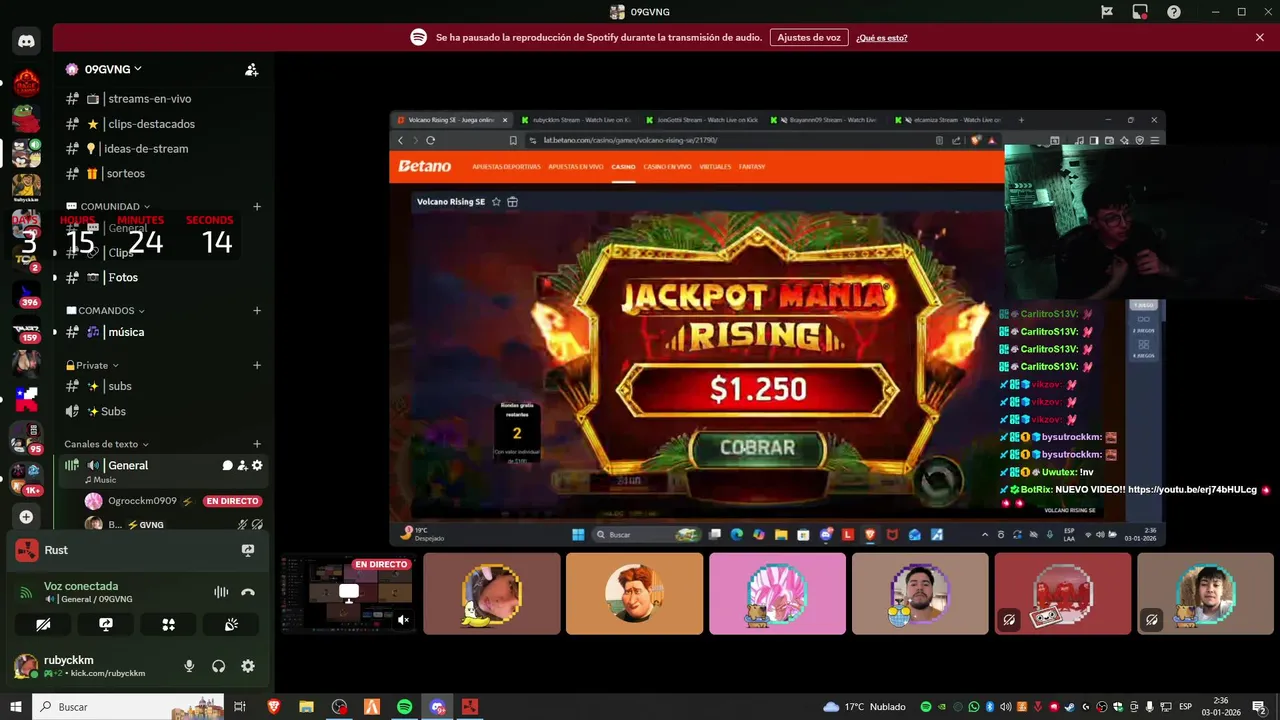
Task: Select the pink anime avatar participant tile
Action: tap(777, 594)
